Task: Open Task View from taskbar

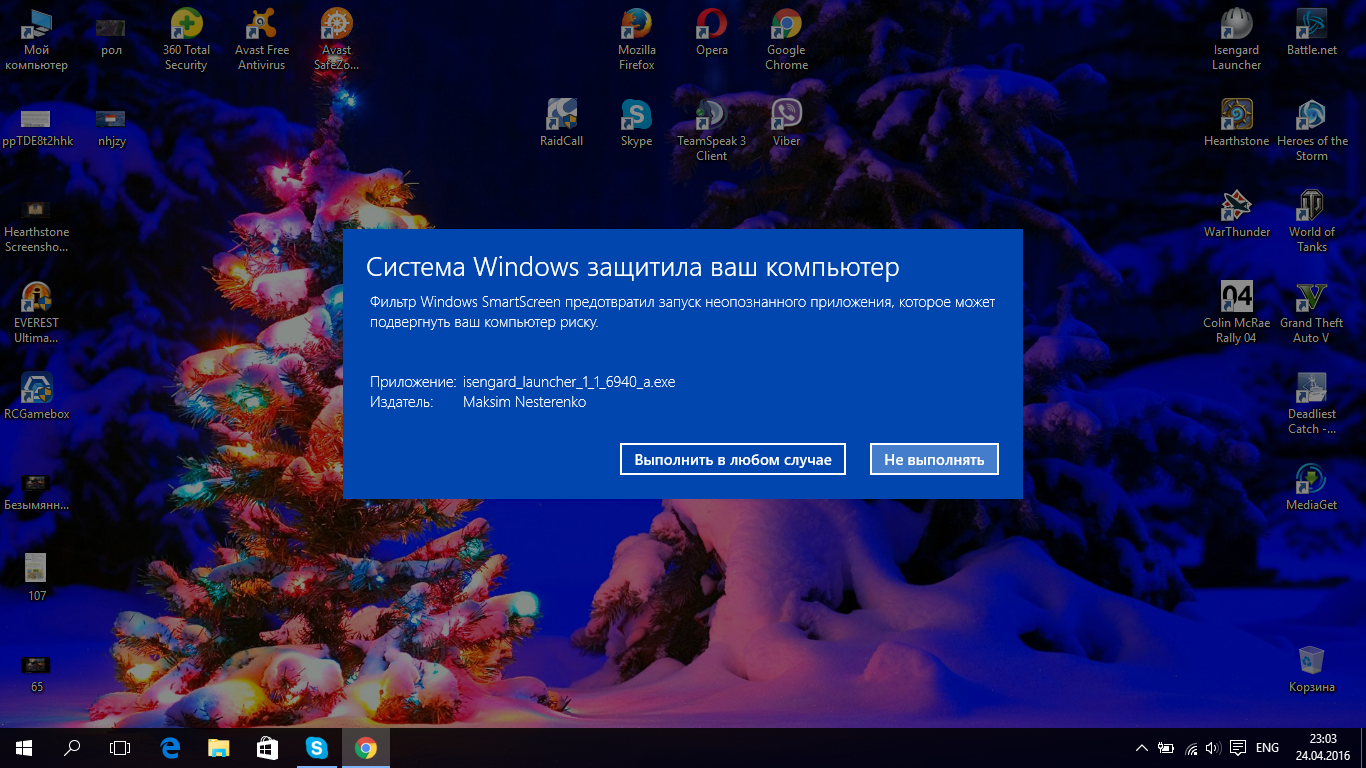Action: [x=120, y=747]
